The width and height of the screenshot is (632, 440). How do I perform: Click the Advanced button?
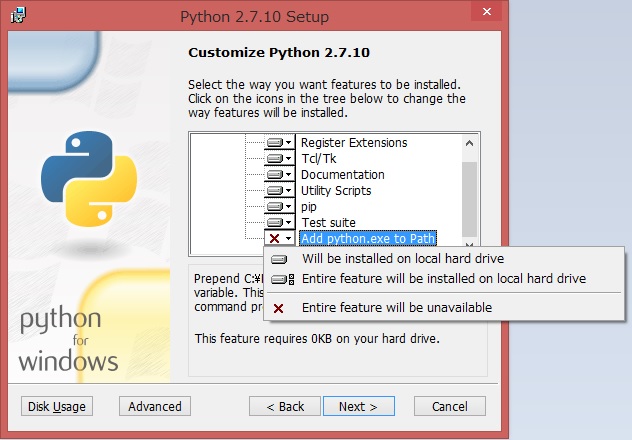(155, 406)
